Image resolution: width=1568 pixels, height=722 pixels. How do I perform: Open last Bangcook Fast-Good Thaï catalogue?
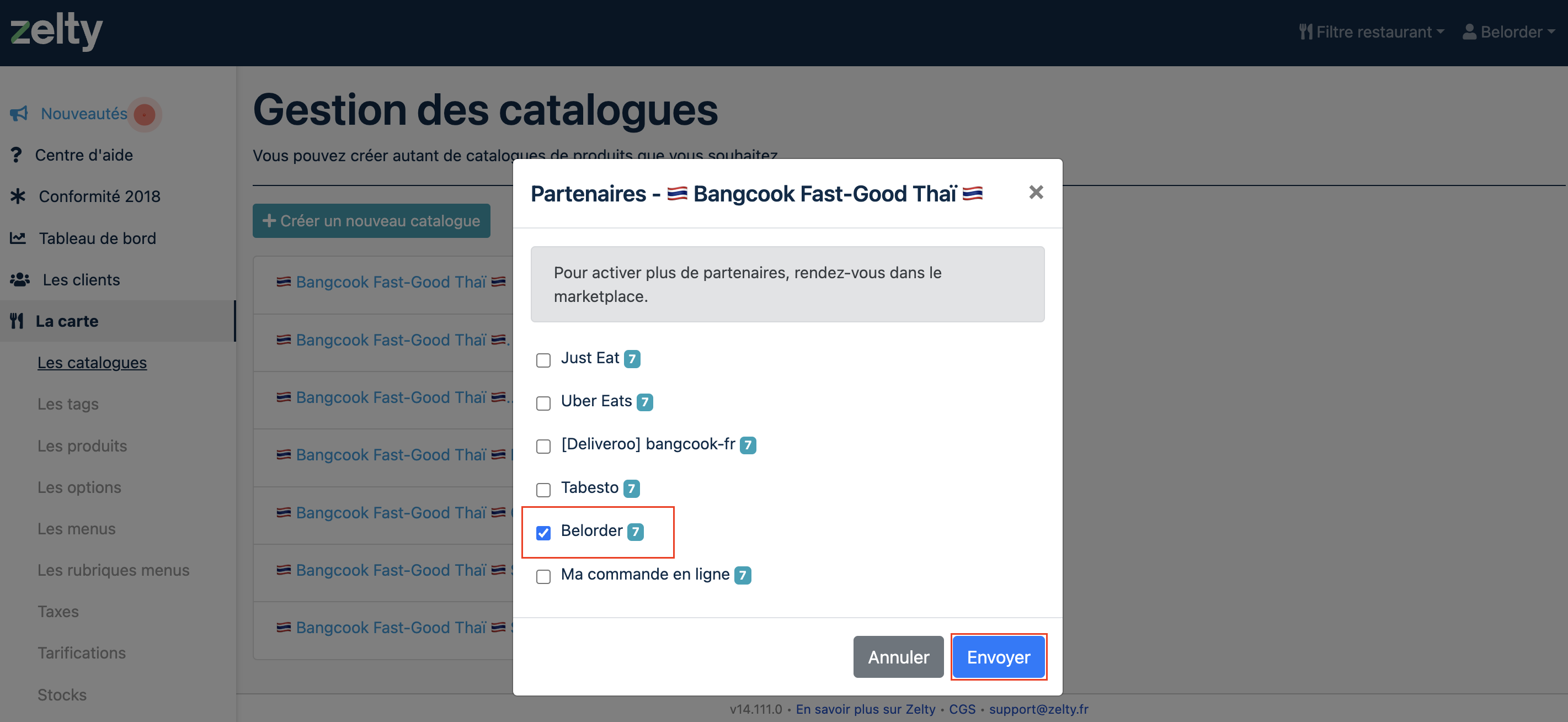tap(391, 627)
